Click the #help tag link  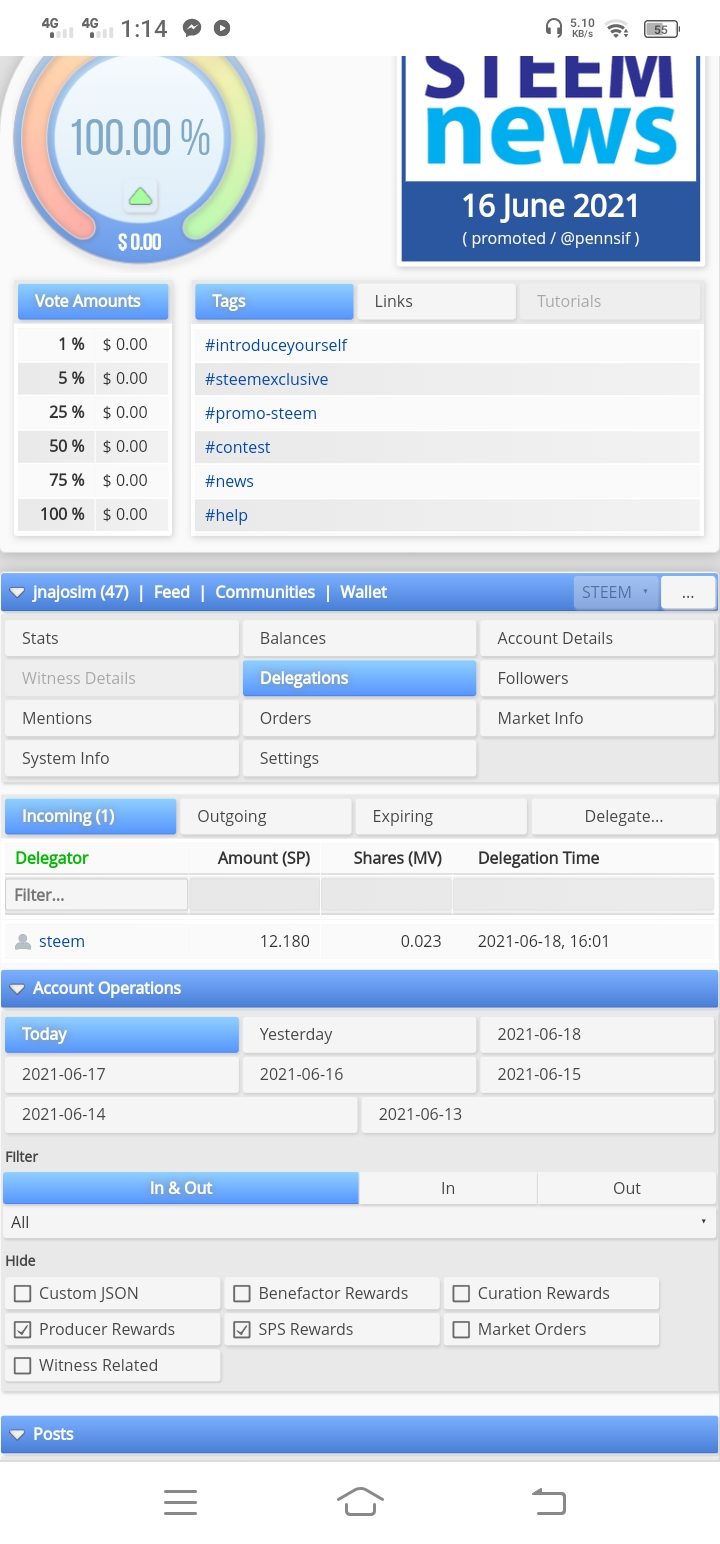(x=226, y=515)
